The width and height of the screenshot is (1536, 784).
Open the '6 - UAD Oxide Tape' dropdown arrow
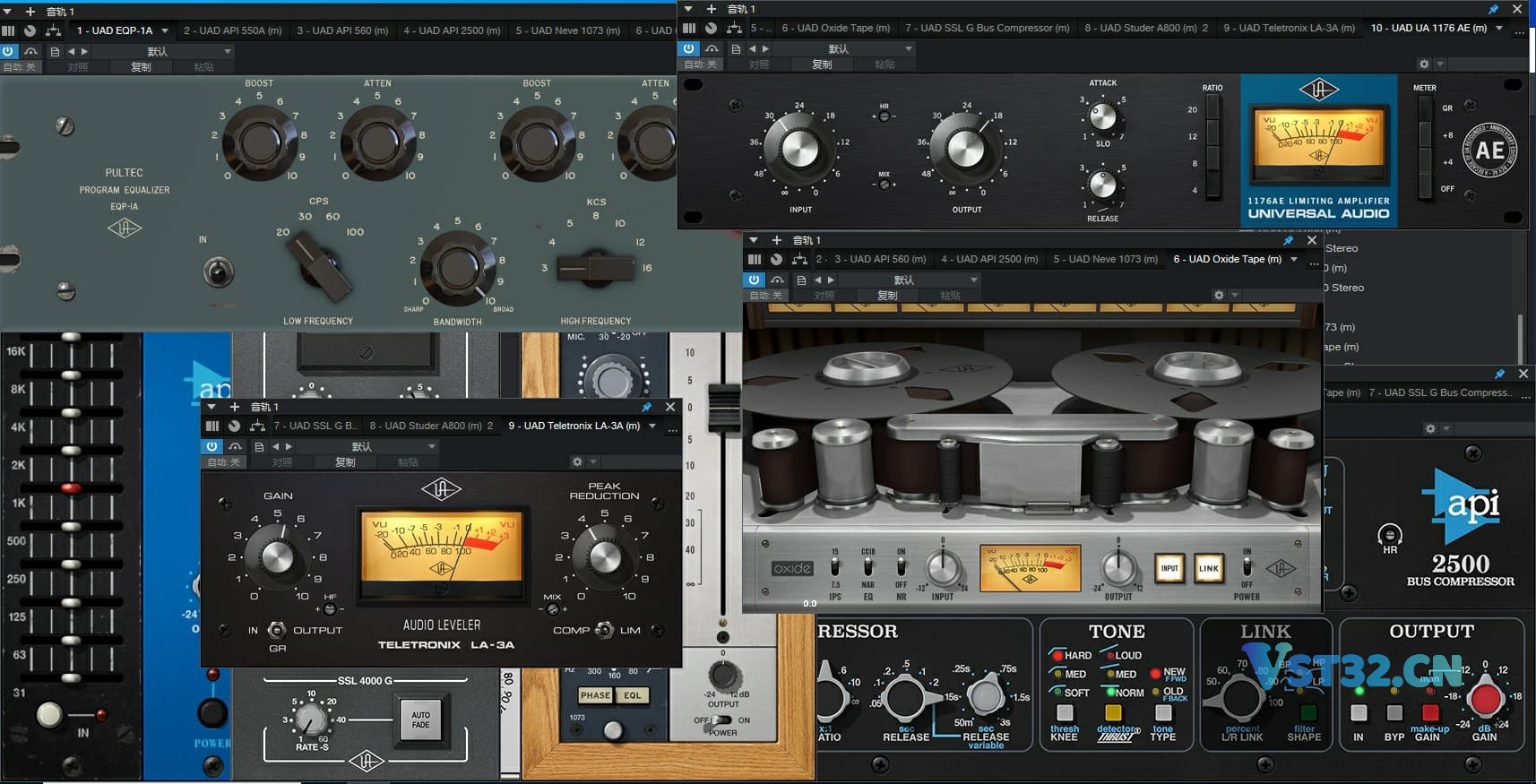pos(1293,259)
